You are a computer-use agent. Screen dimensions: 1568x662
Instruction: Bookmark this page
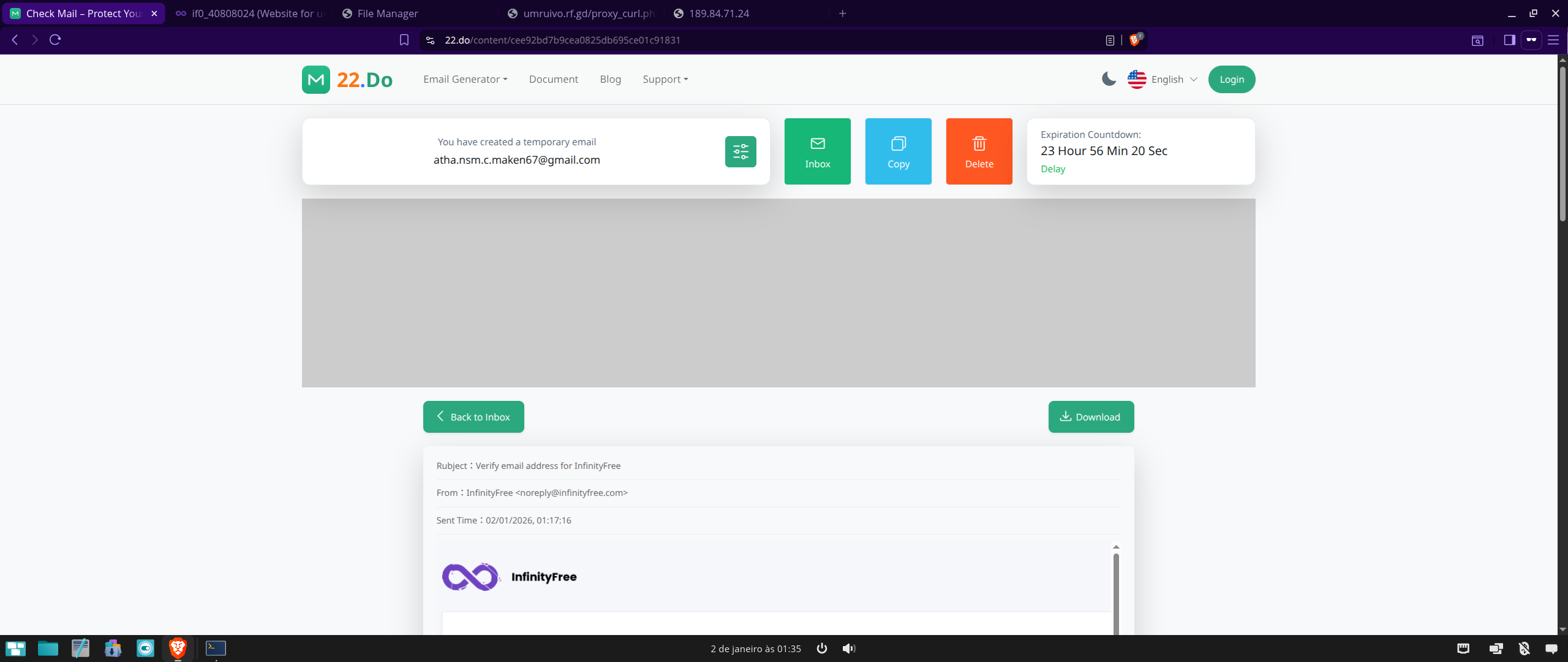pos(404,40)
